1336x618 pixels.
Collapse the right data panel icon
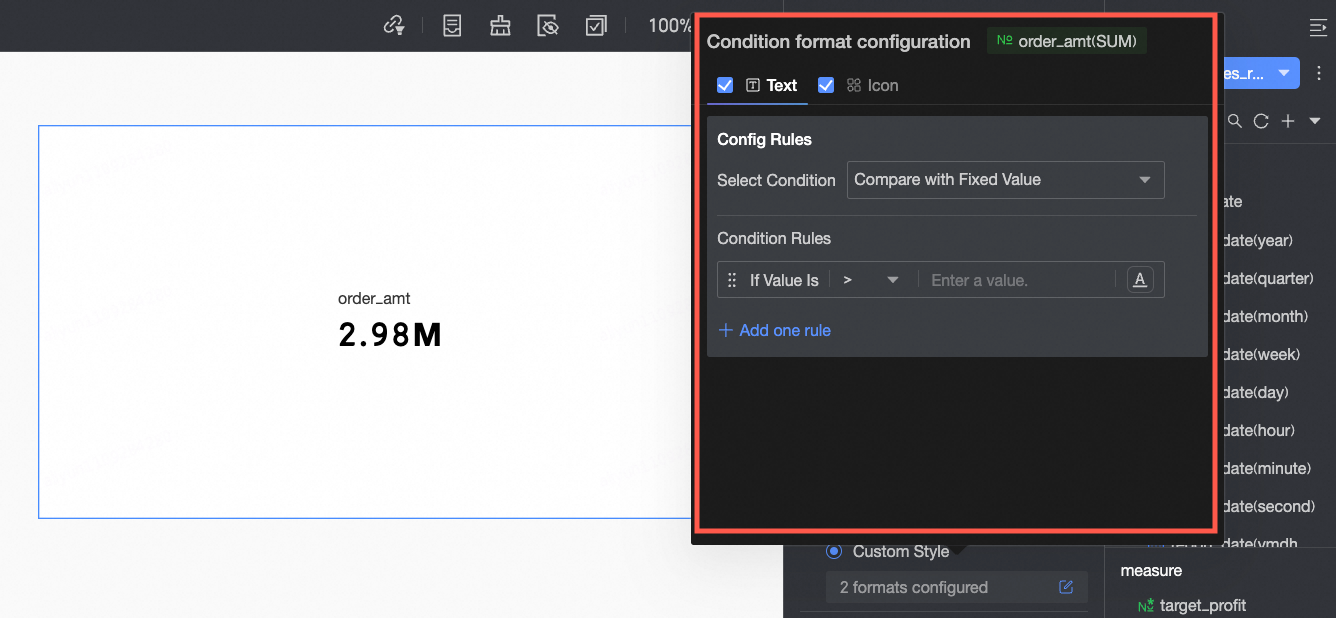[x=1318, y=27]
